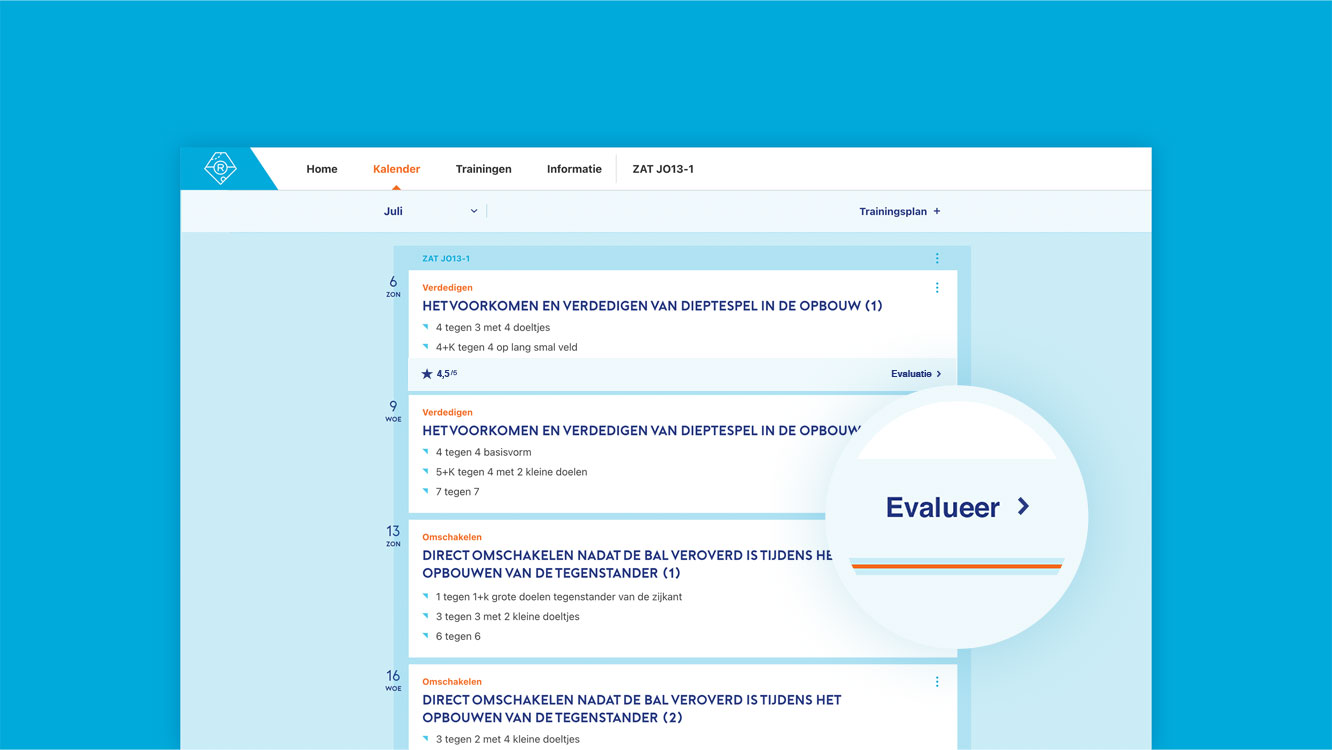The height and width of the screenshot is (750, 1332).
Task: Open three-dot menu beside ZAT JO13-1 header
Action: (937, 259)
